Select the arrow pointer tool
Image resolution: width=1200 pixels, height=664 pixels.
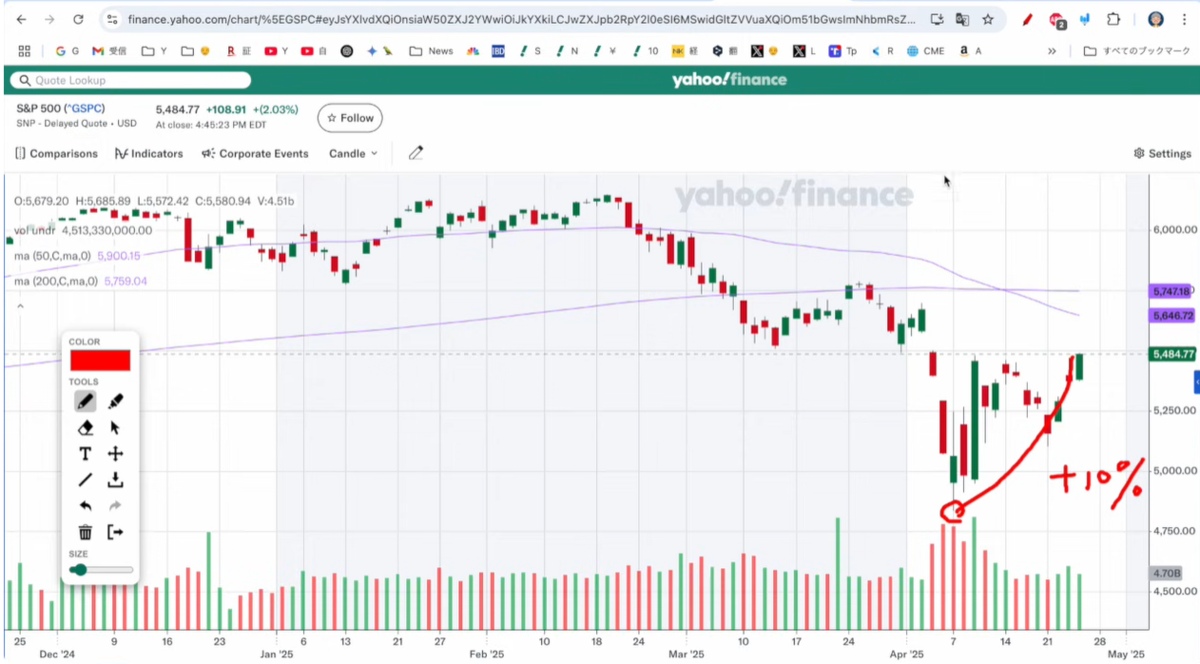116,427
